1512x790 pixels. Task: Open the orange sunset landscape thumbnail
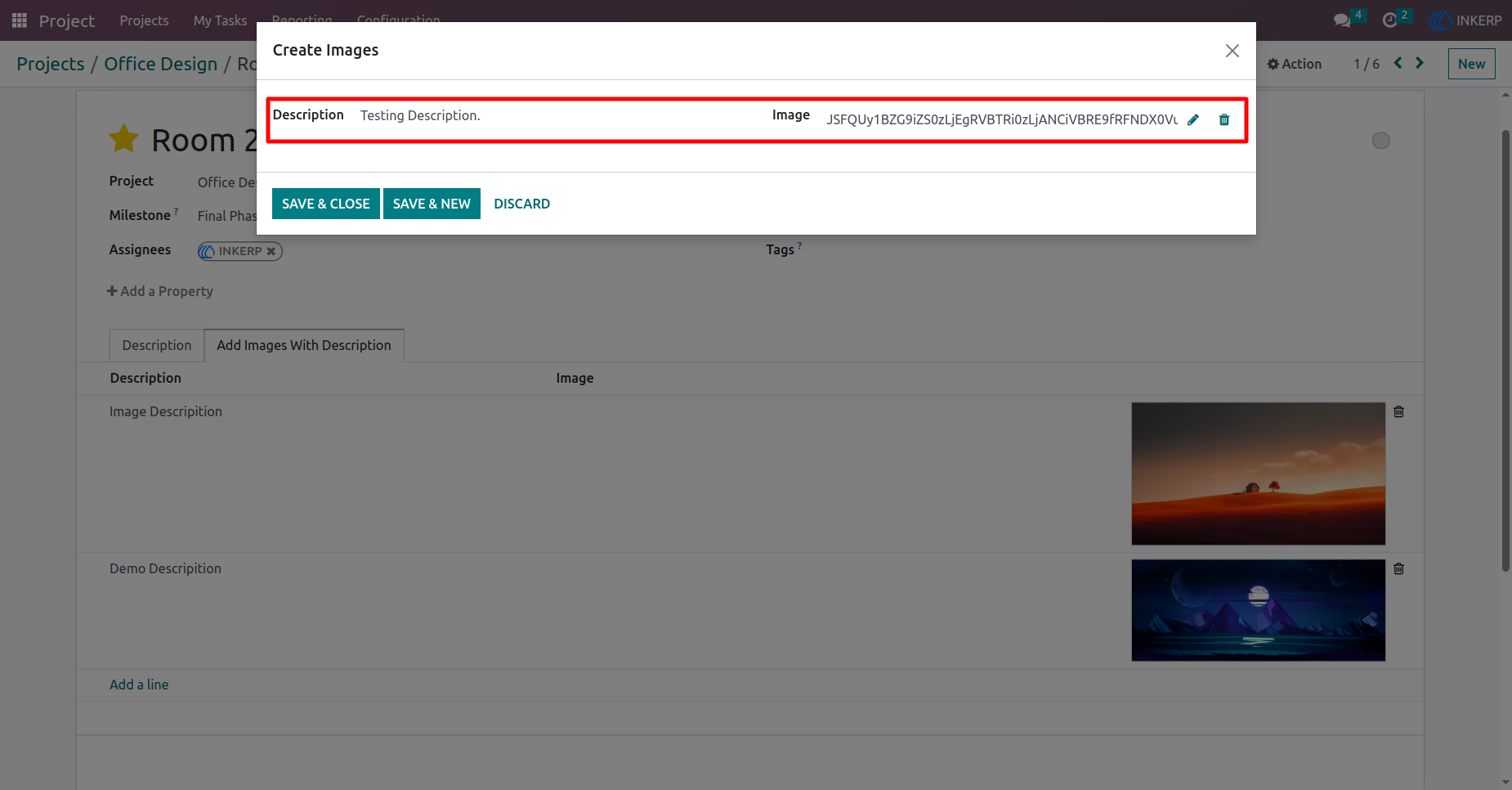pos(1259,474)
